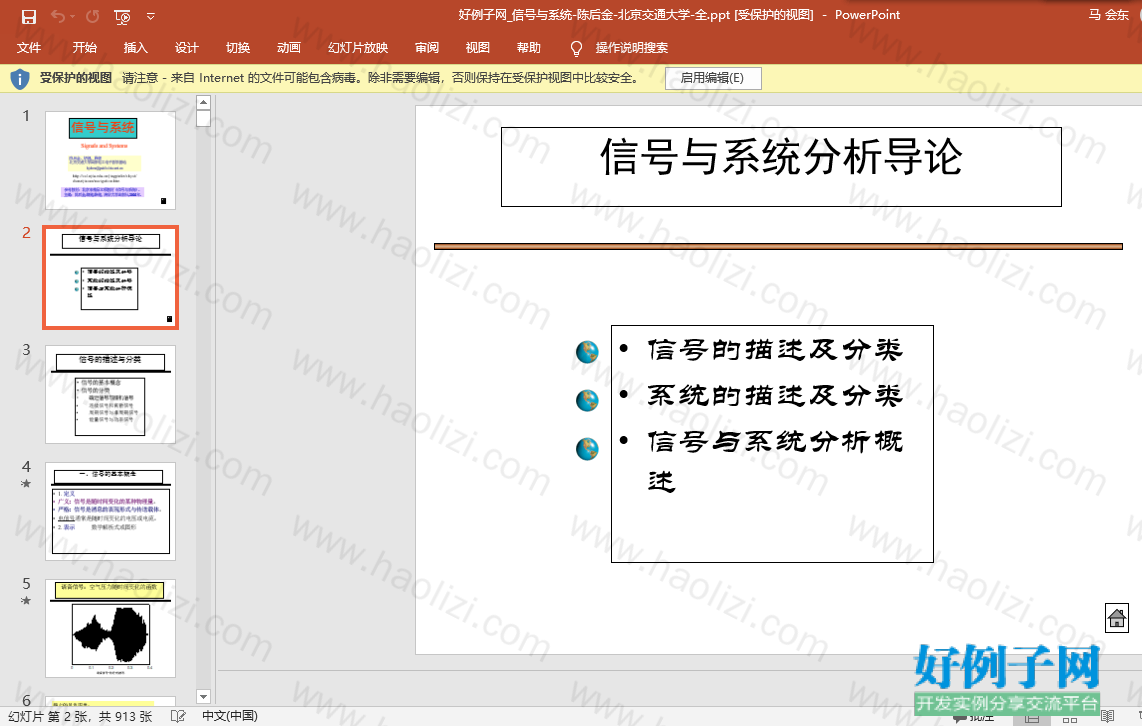Select slide 5 thumbnail with waveform

pos(110,628)
